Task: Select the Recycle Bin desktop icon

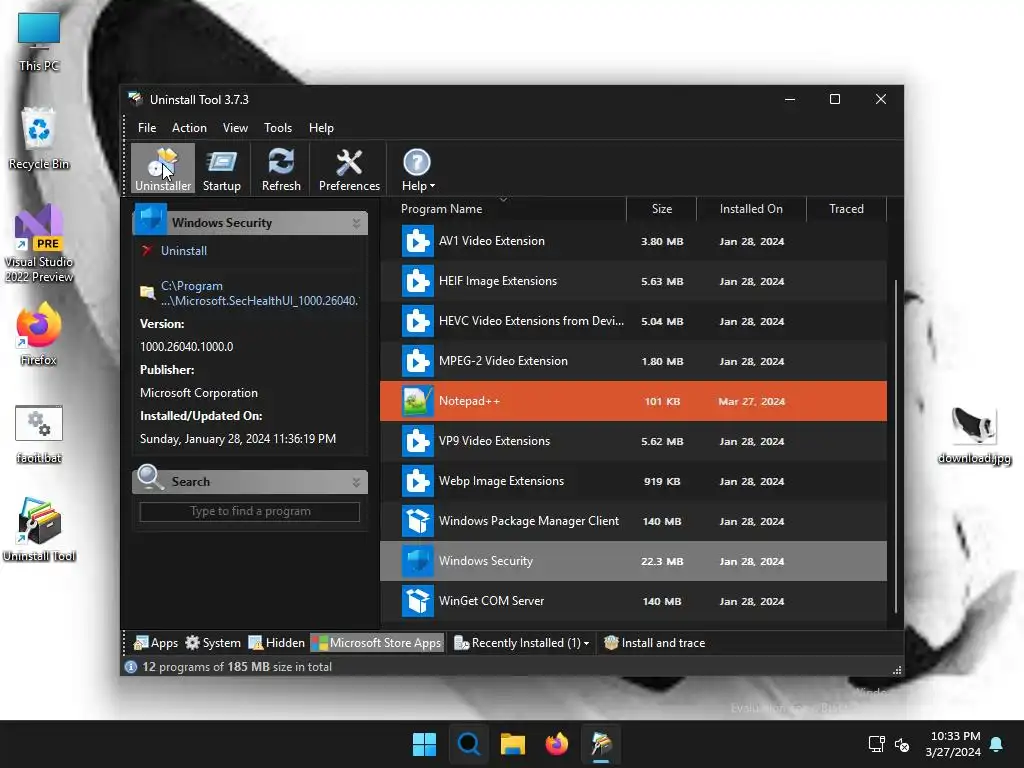Action: [x=39, y=139]
